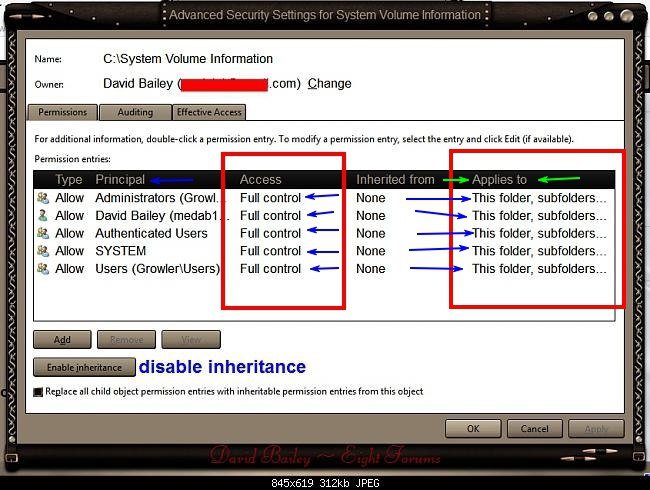Viewport: 650px width, 490px height.
Task: Enable replace all child object permission entries checkbox
Action: (38, 392)
